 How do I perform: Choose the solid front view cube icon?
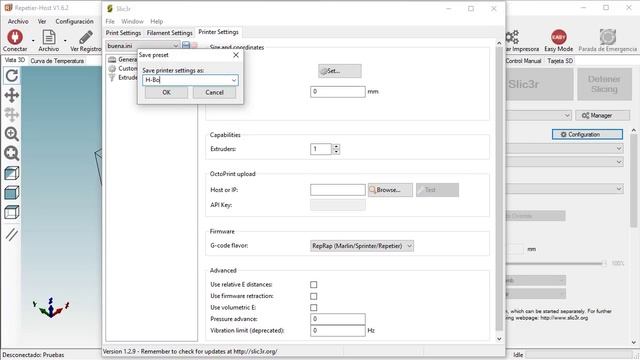(12, 193)
